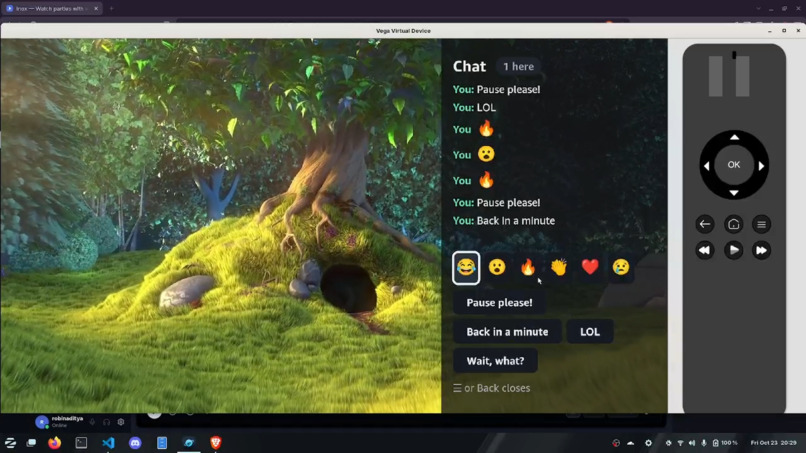This screenshot has width=806, height=453.
Task: Open a new browser tab
Action: (x=112, y=8)
